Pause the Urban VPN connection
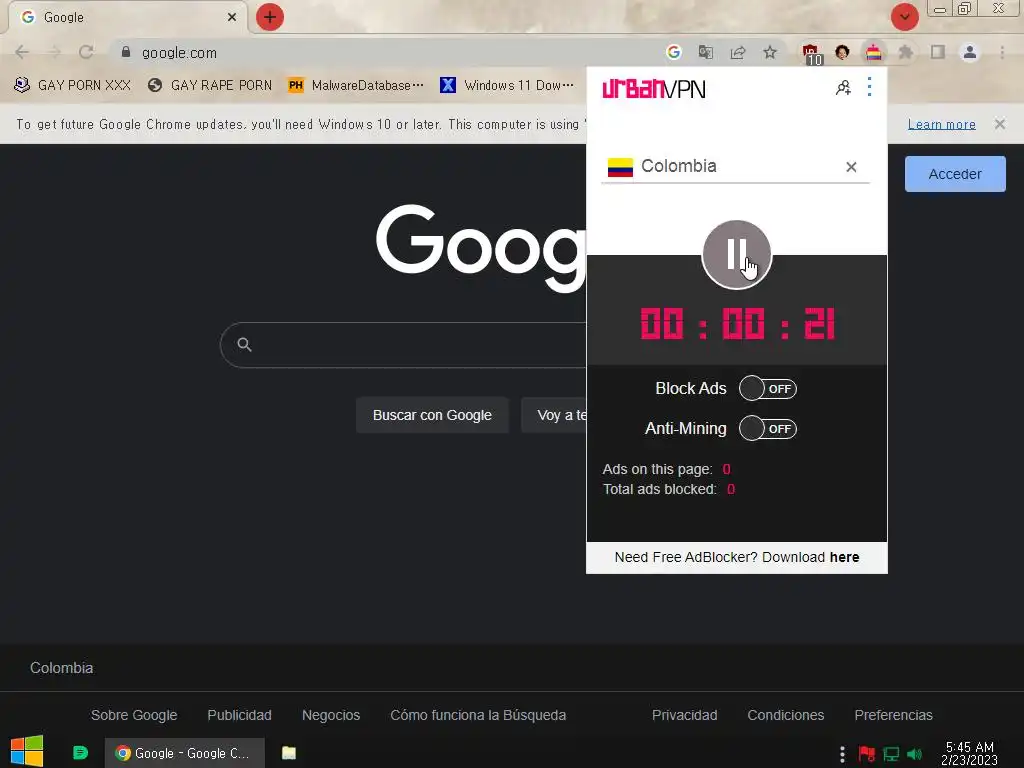Screen dimensions: 1024x768 tap(736, 255)
